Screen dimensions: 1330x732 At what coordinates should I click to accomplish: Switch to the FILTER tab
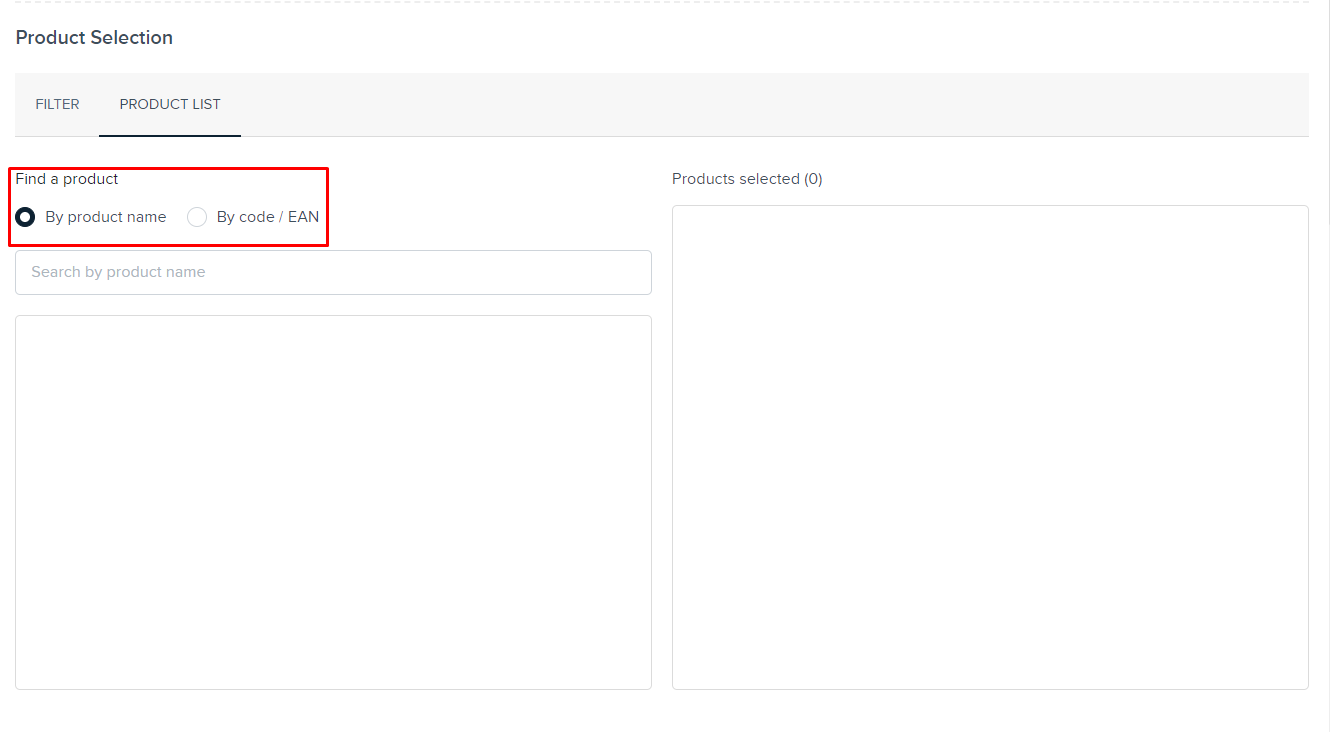pos(57,104)
